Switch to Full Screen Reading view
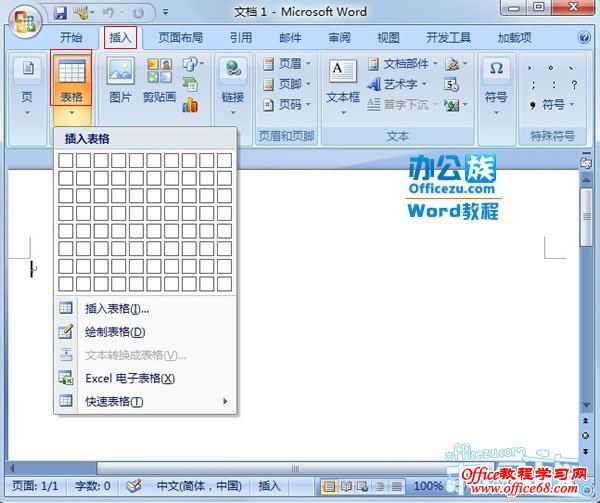 [x=346, y=487]
